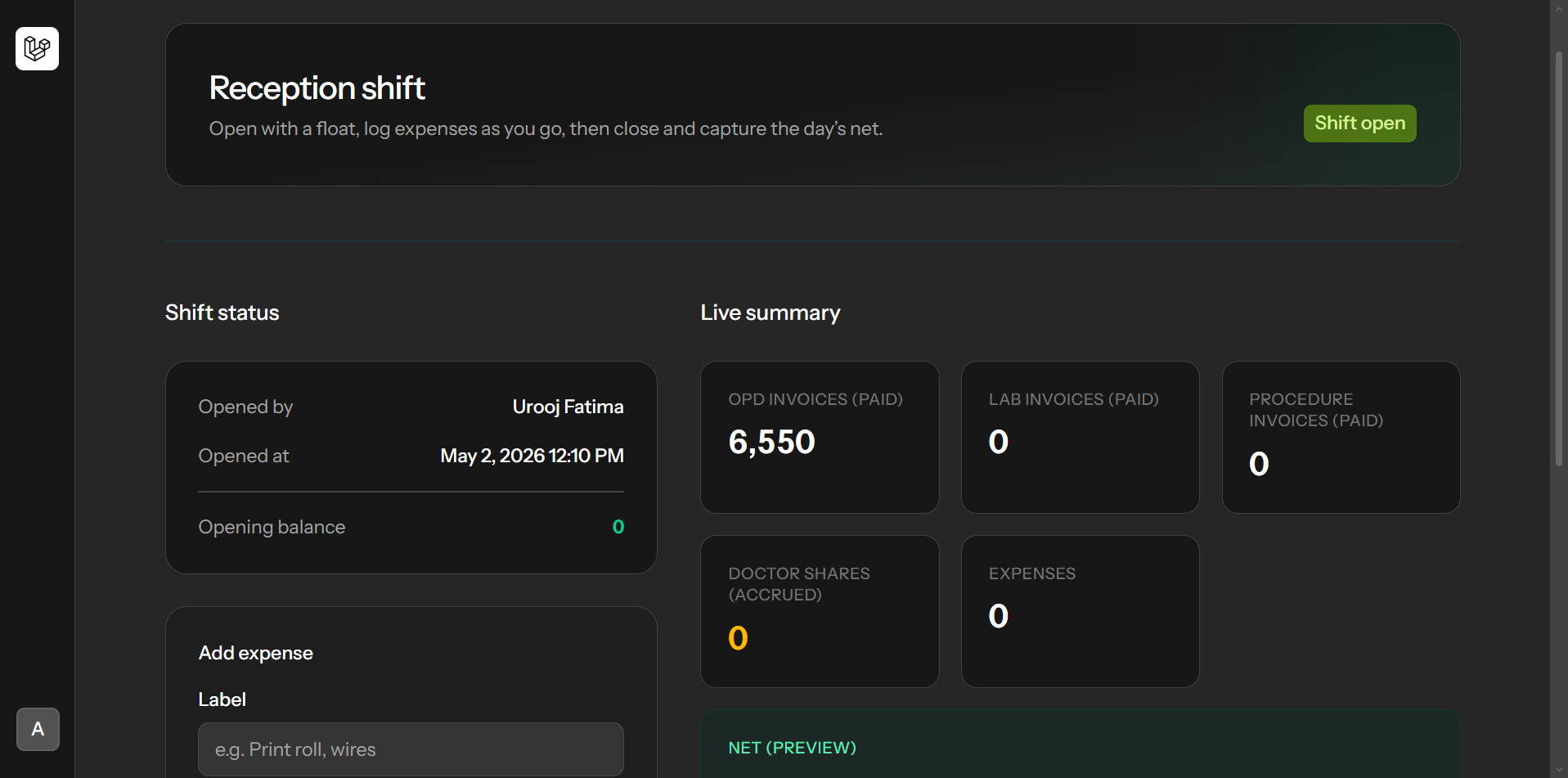Click the 'Urooj Fatima' opened-by name
The height and width of the screenshot is (778, 1568).
(x=568, y=407)
